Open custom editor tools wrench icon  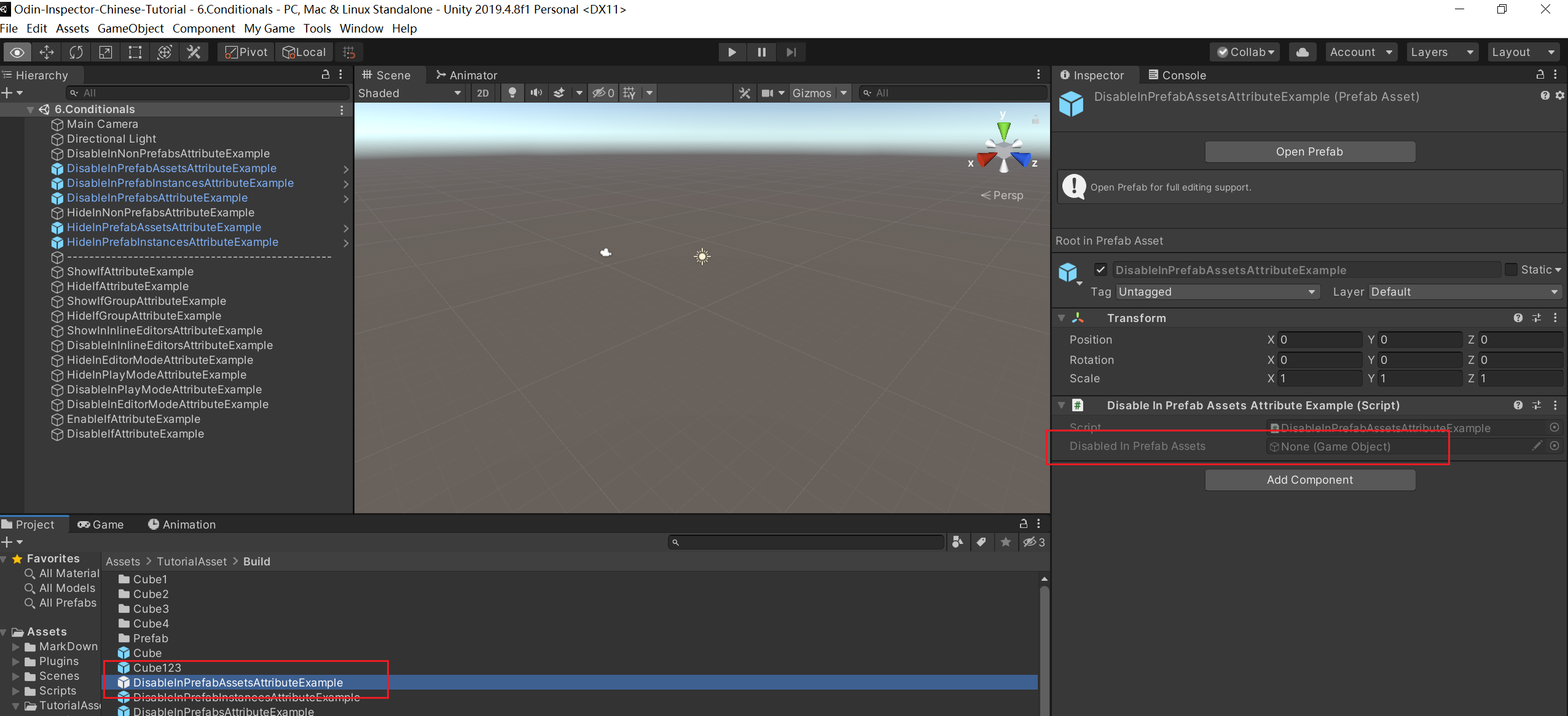[x=194, y=52]
